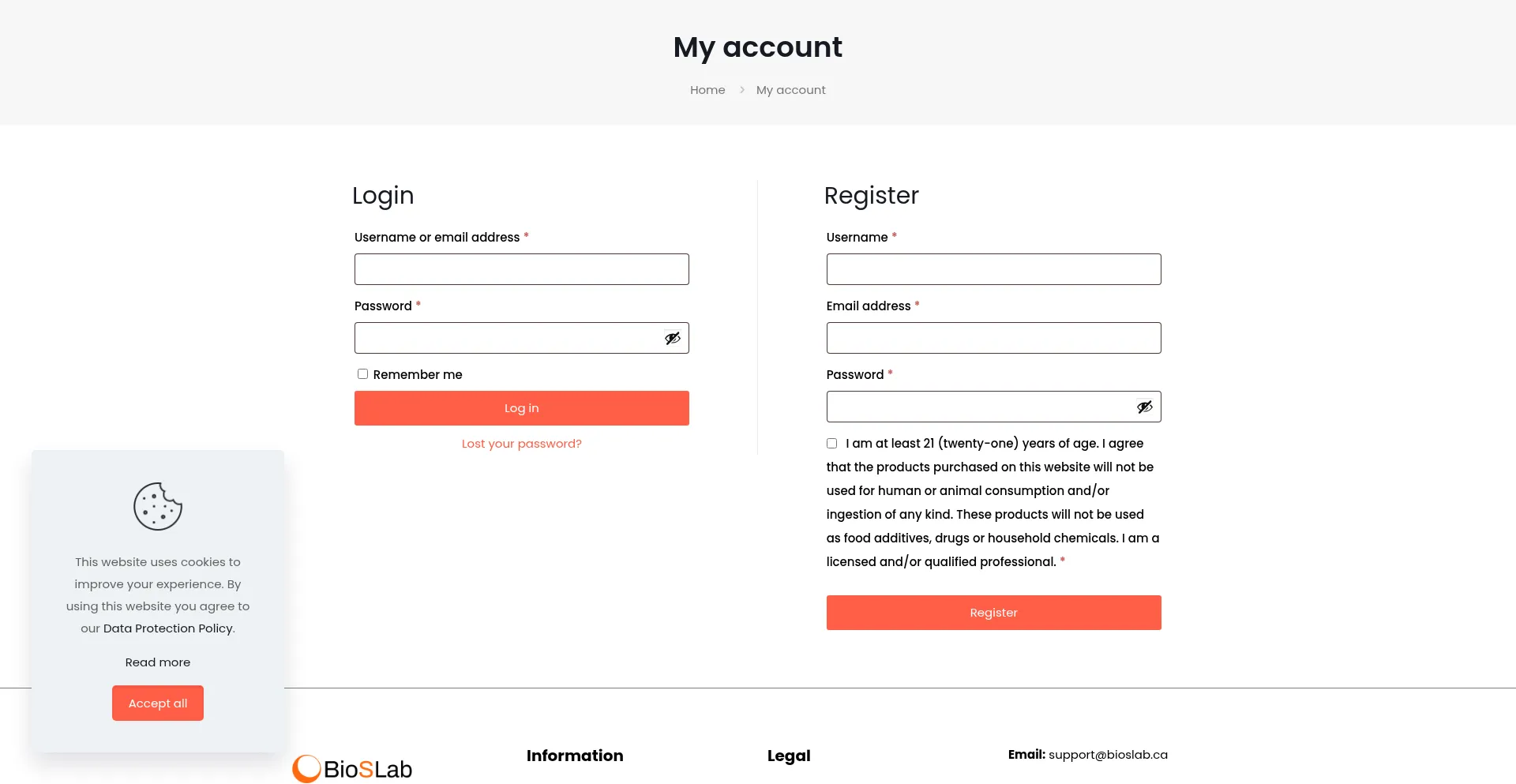Reveal the Register password using eye icon

pyautogui.click(x=1144, y=407)
